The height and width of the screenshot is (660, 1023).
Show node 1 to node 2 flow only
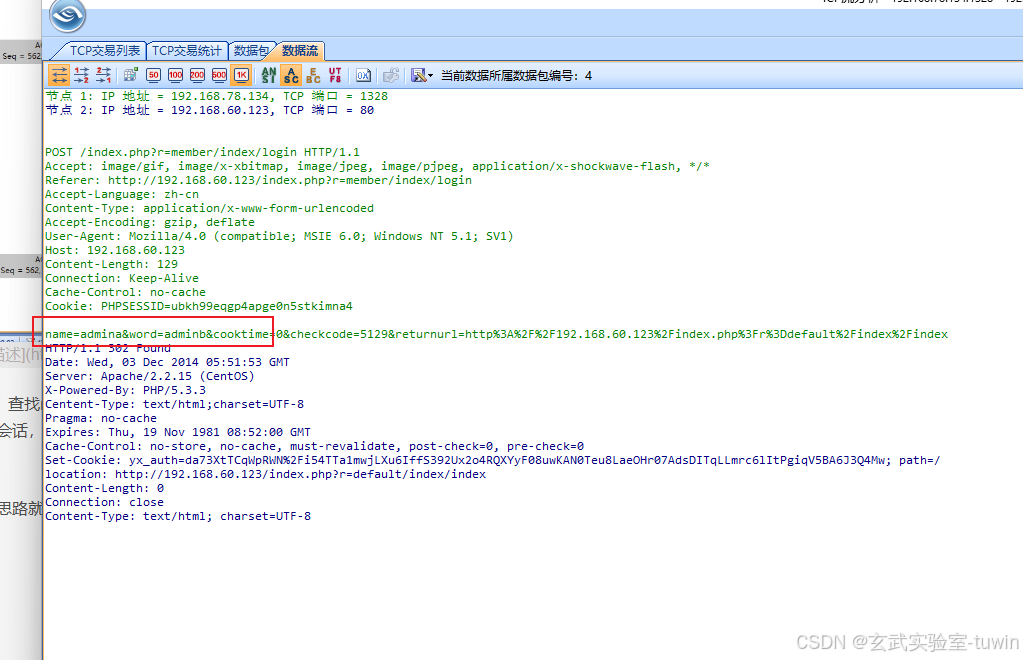(82, 76)
